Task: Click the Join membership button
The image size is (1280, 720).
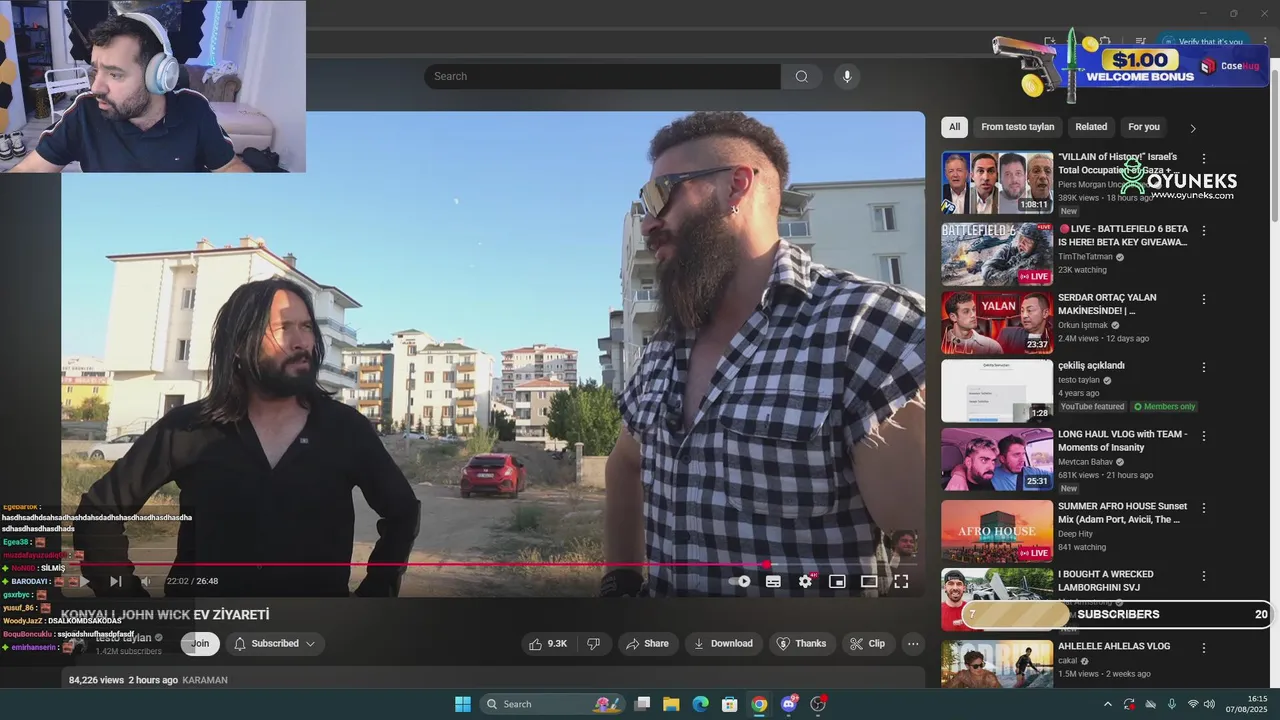Action: pos(200,644)
